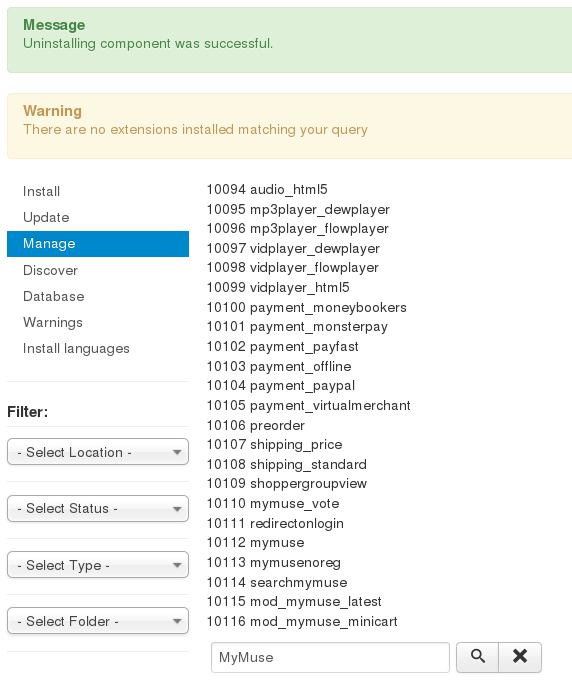Click the 10098 vidplayer_flowplayer line
This screenshot has width=572, height=685.
[293, 267]
